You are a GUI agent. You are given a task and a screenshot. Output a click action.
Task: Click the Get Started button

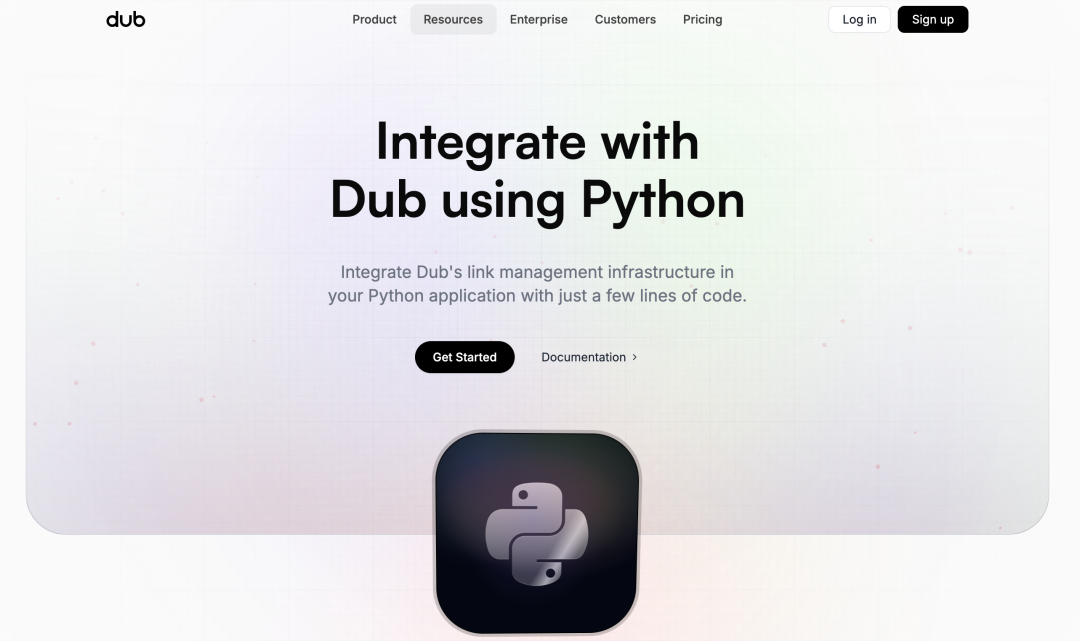[464, 357]
